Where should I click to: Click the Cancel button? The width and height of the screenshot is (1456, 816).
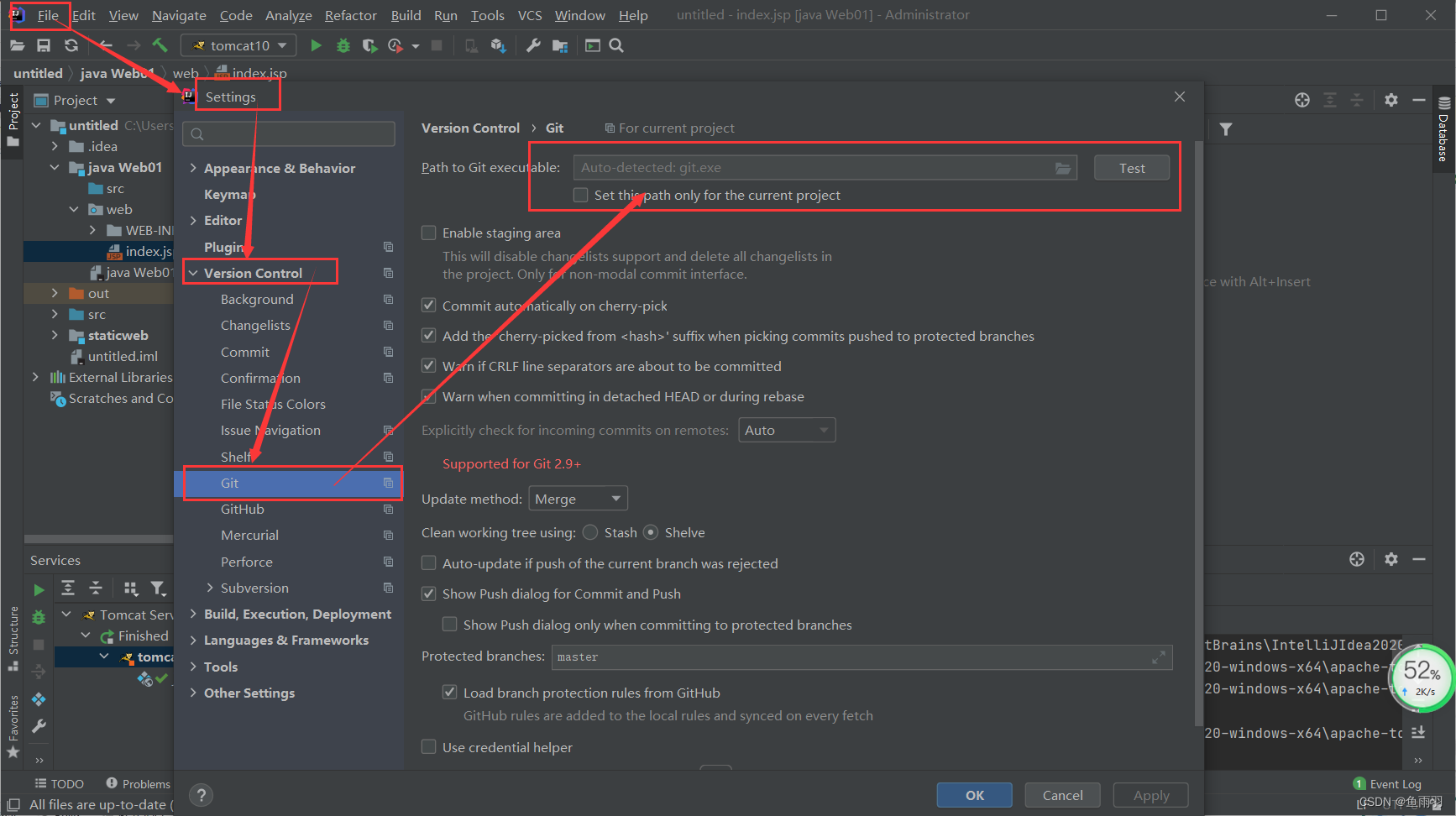coord(1063,795)
